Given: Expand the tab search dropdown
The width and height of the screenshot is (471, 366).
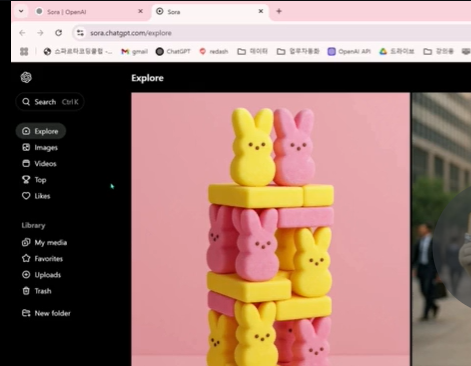Looking at the screenshot, I should tap(21, 11).
